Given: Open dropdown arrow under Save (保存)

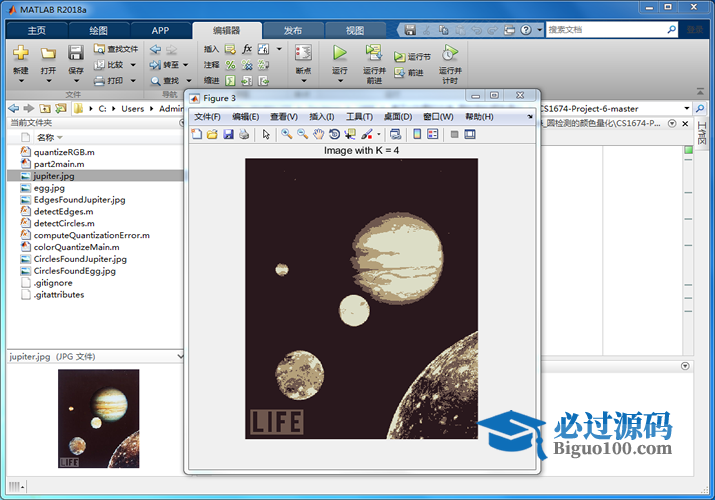Looking at the screenshot, I should click(76, 81).
